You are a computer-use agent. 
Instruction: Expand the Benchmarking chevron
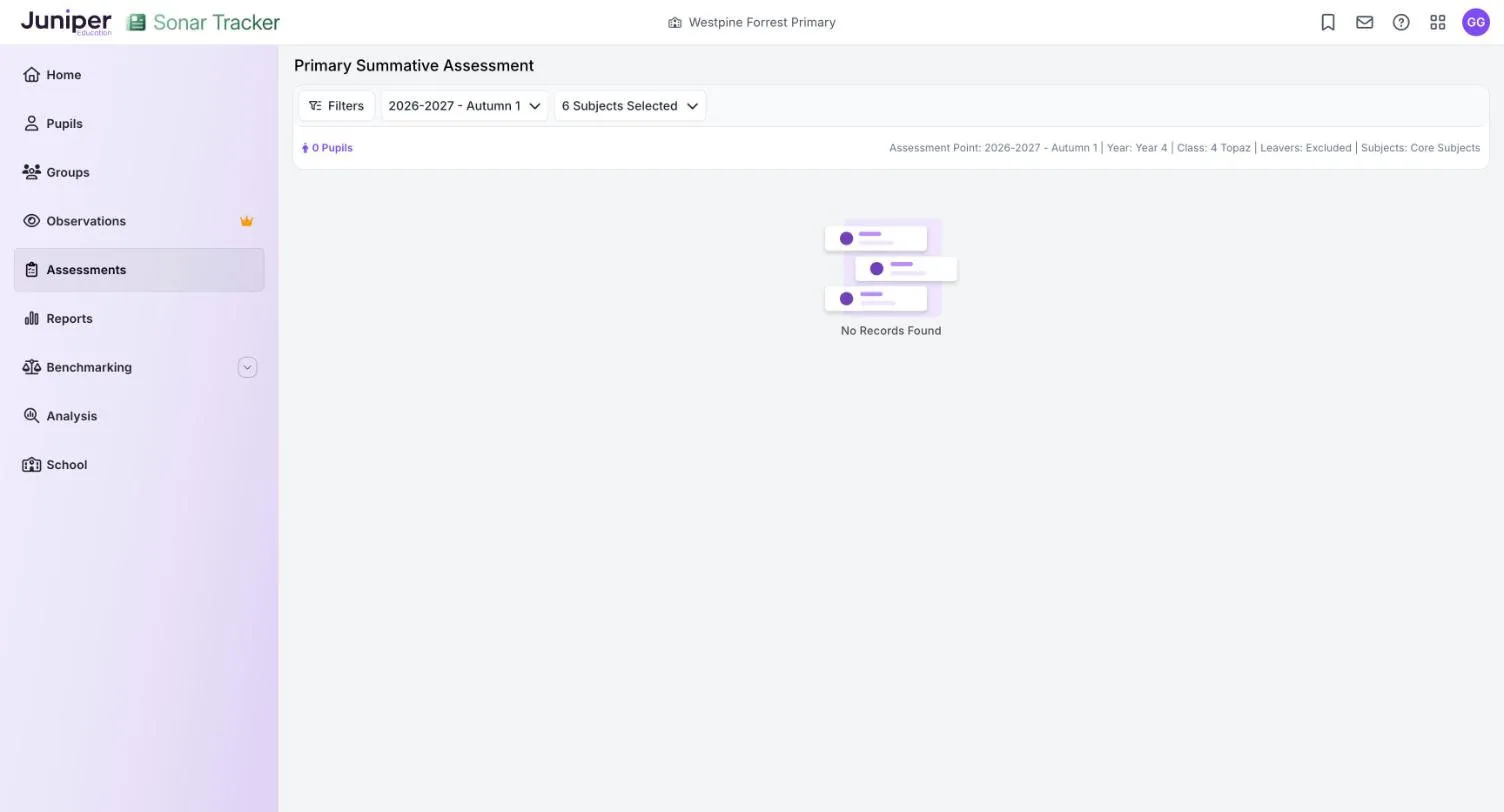pos(247,367)
